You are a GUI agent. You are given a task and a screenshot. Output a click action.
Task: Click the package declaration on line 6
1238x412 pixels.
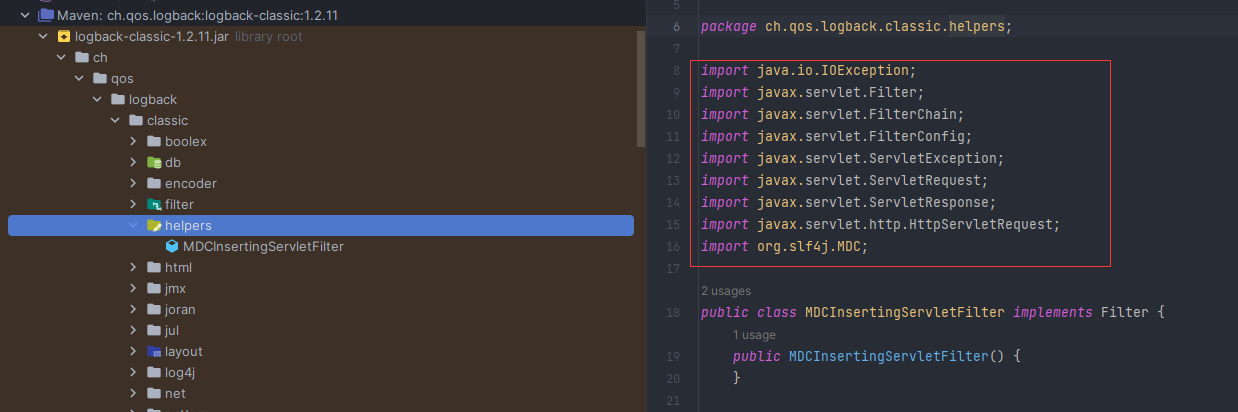click(856, 27)
